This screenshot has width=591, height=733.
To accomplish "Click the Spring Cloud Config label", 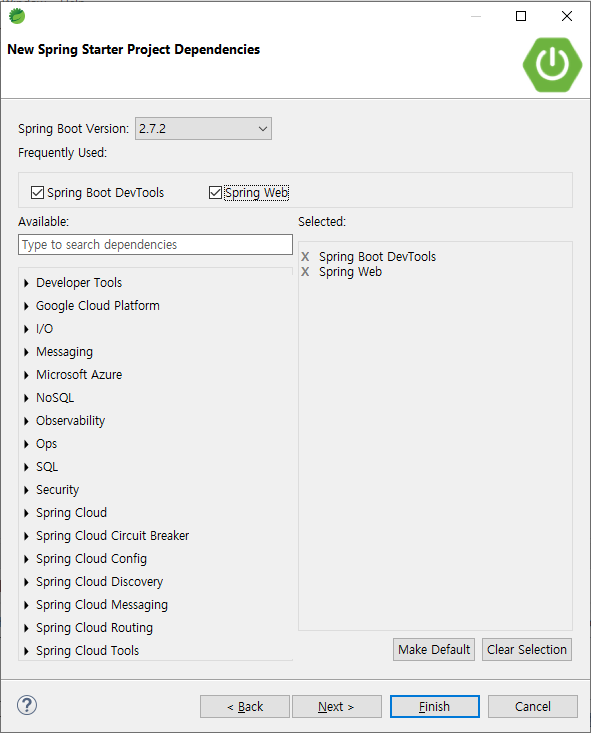I will (x=92, y=559).
